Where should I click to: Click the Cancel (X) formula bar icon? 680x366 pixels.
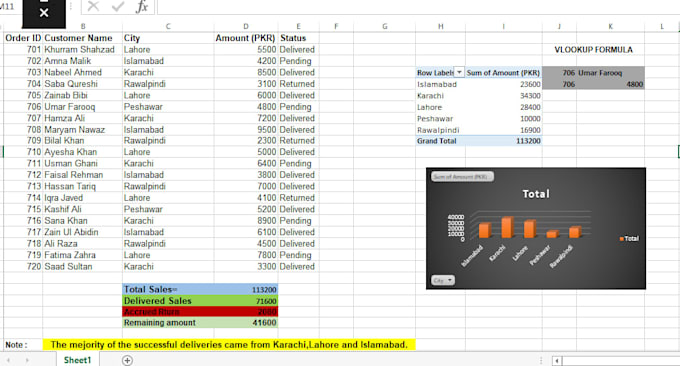(93, 6)
